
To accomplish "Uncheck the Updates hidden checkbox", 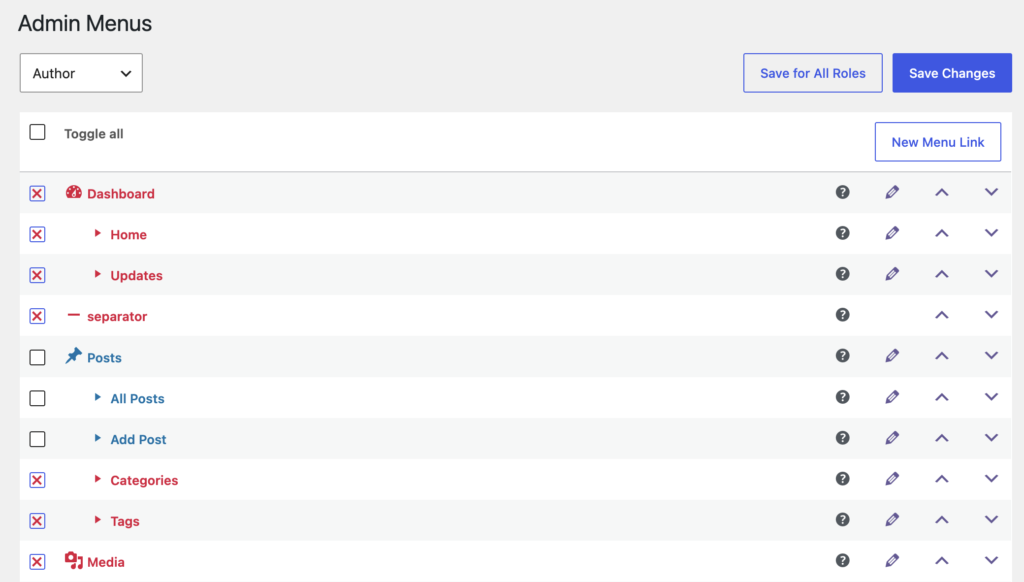I will 37,275.
